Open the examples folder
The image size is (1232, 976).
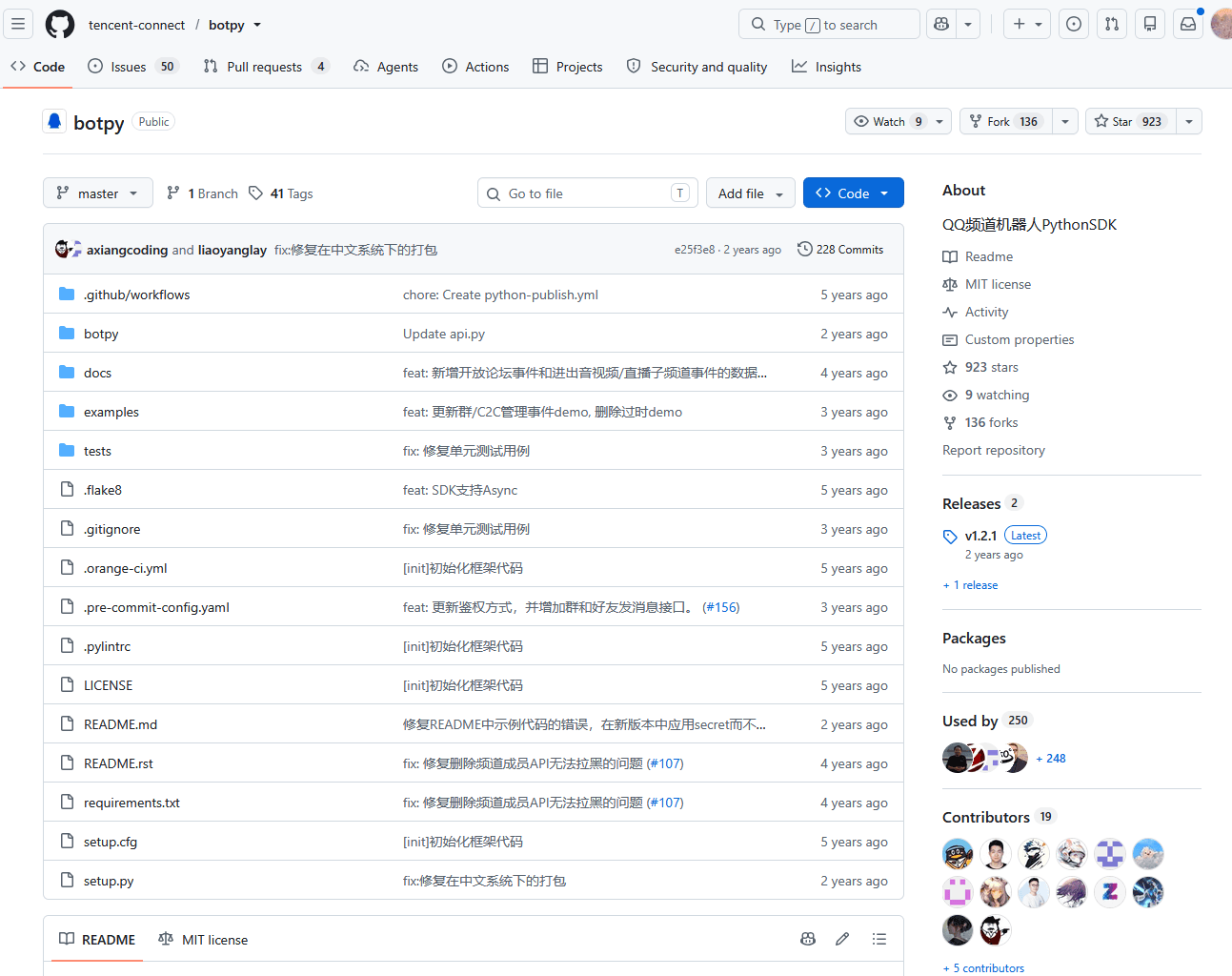tap(111, 412)
